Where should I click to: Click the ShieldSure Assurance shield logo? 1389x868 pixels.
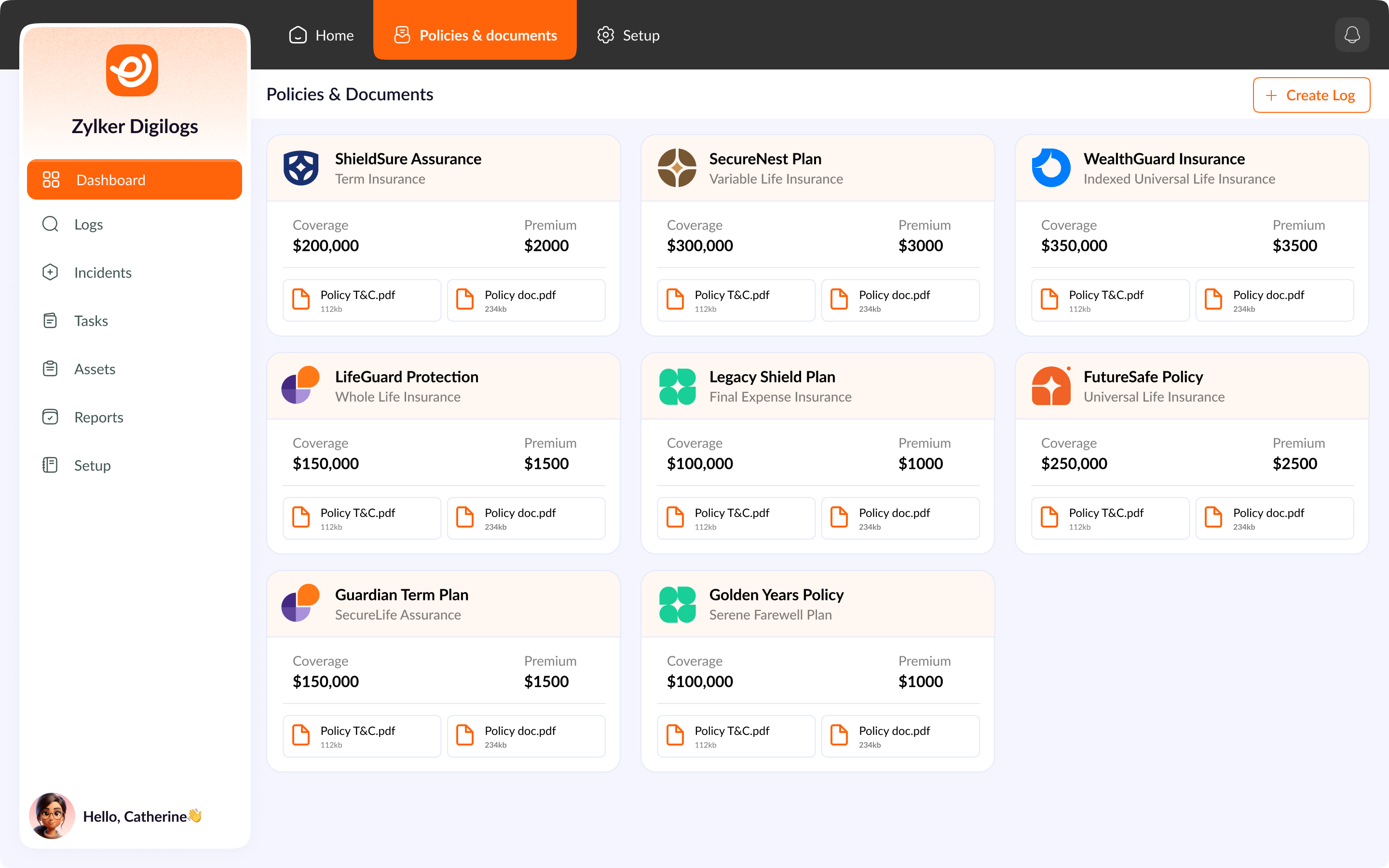pyautogui.click(x=301, y=168)
